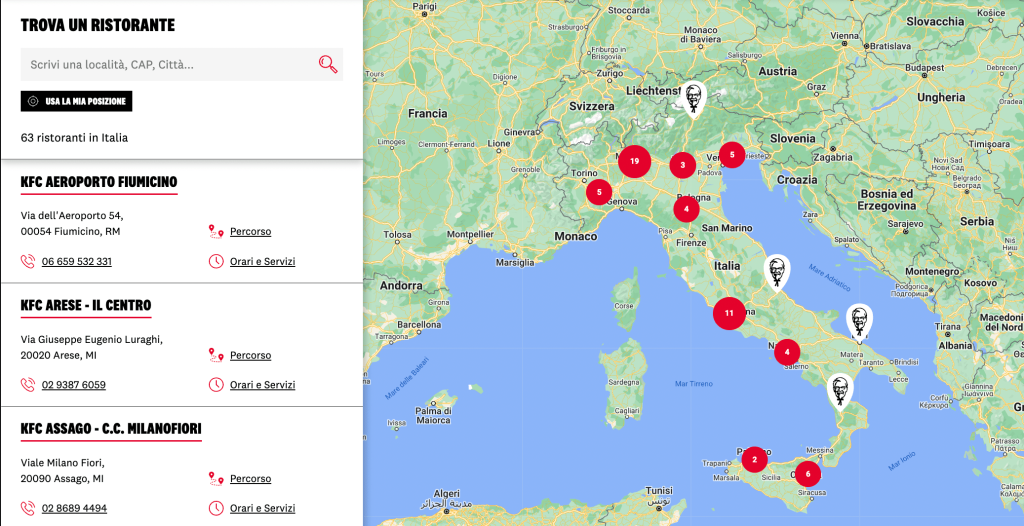1024x526 pixels.
Task: Open Orari e Servizi for KFC Assago
Action: 263,508
